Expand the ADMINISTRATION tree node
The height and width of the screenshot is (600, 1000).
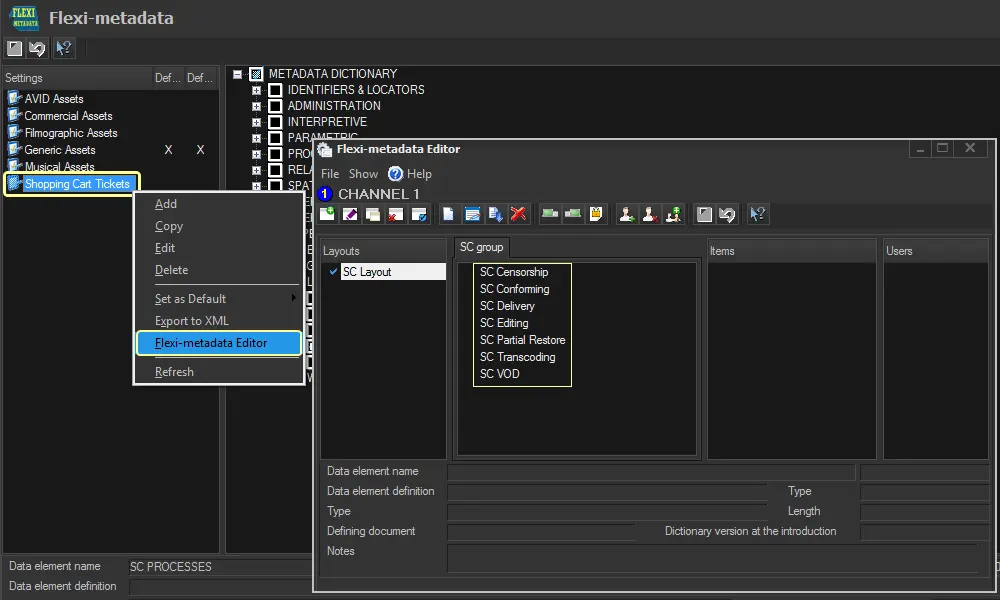tap(256, 106)
